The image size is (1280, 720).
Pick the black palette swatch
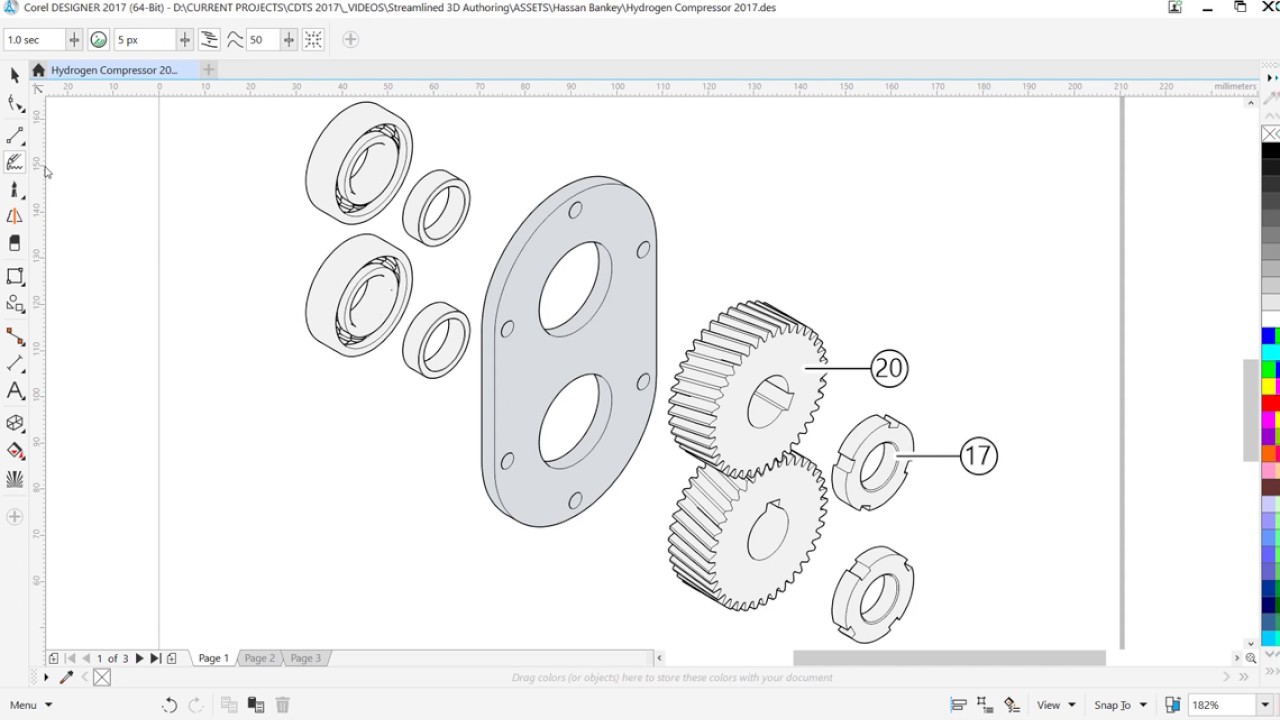pos(1270,151)
